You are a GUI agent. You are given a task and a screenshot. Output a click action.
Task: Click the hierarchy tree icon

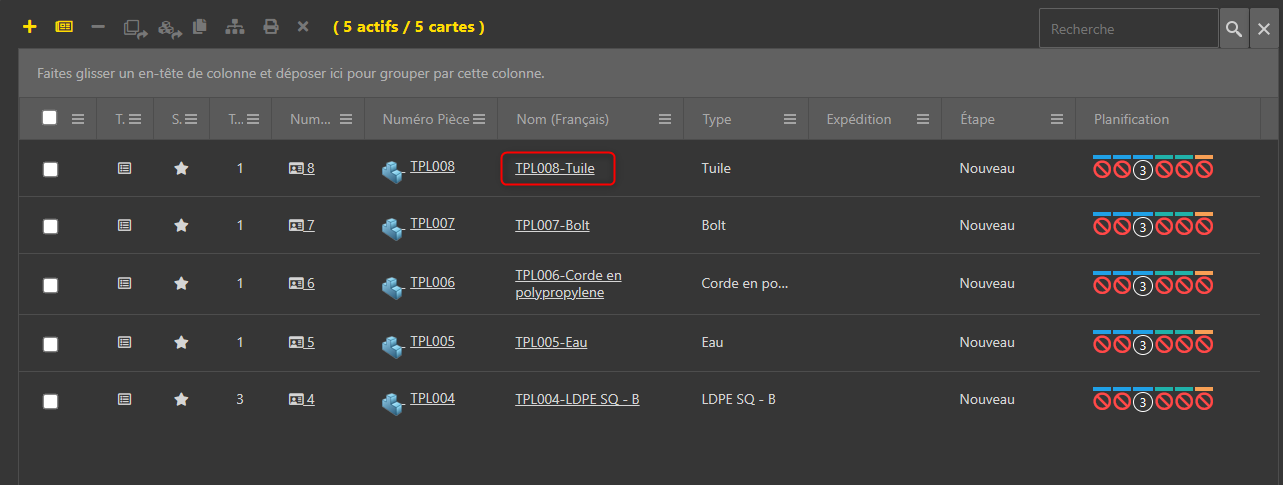[234, 27]
